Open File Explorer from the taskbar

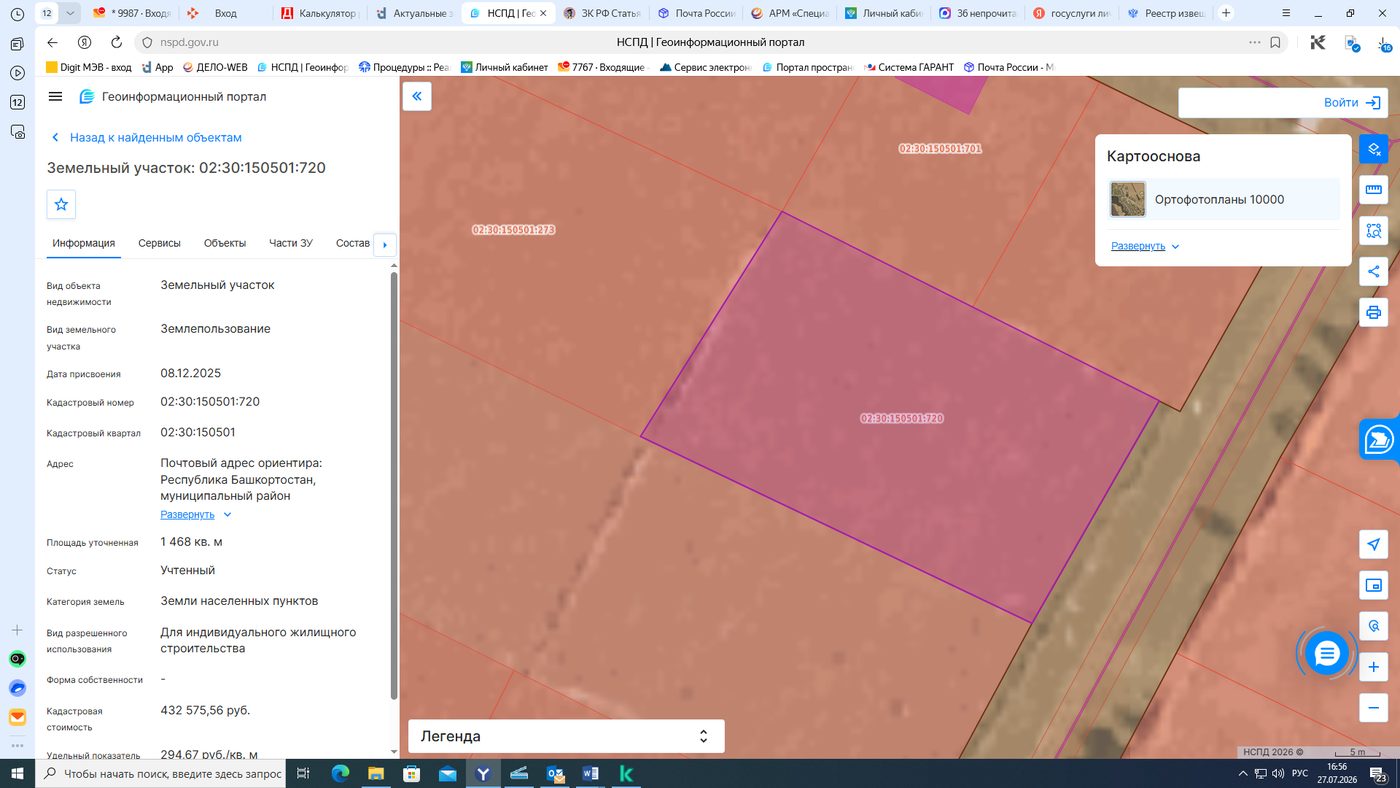[x=376, y=774]
